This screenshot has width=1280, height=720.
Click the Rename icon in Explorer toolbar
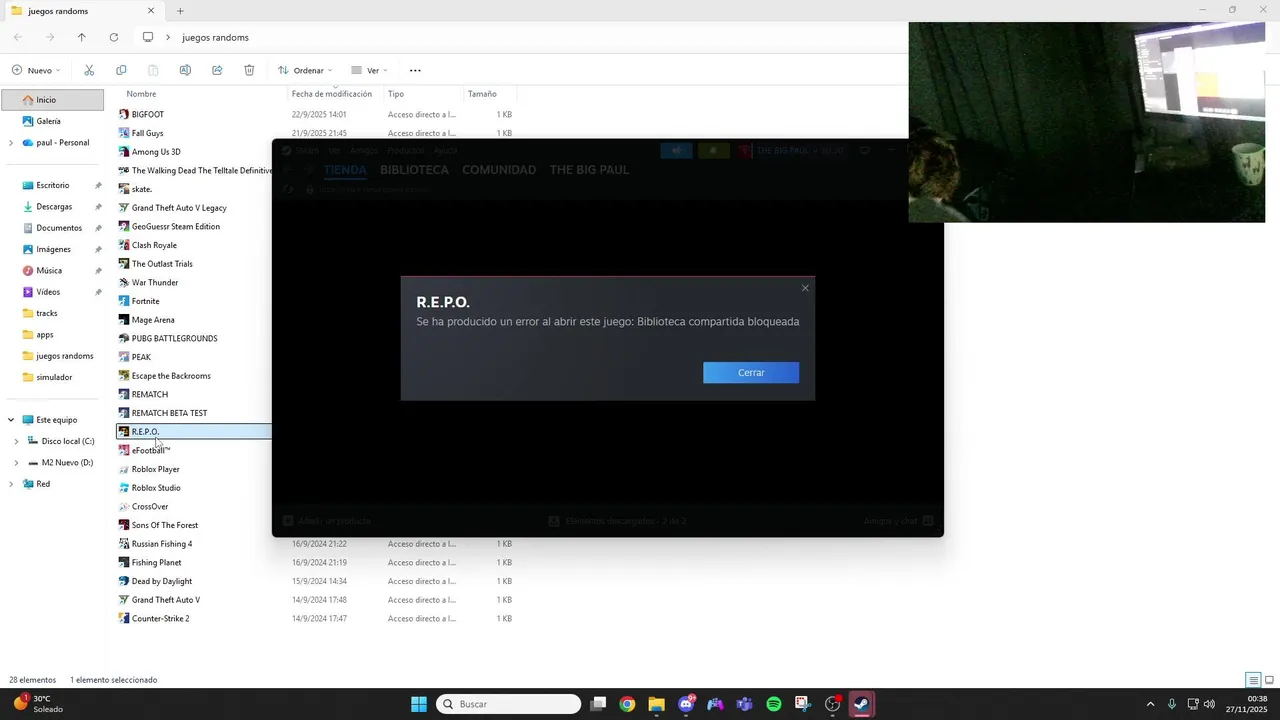[185, 70]
